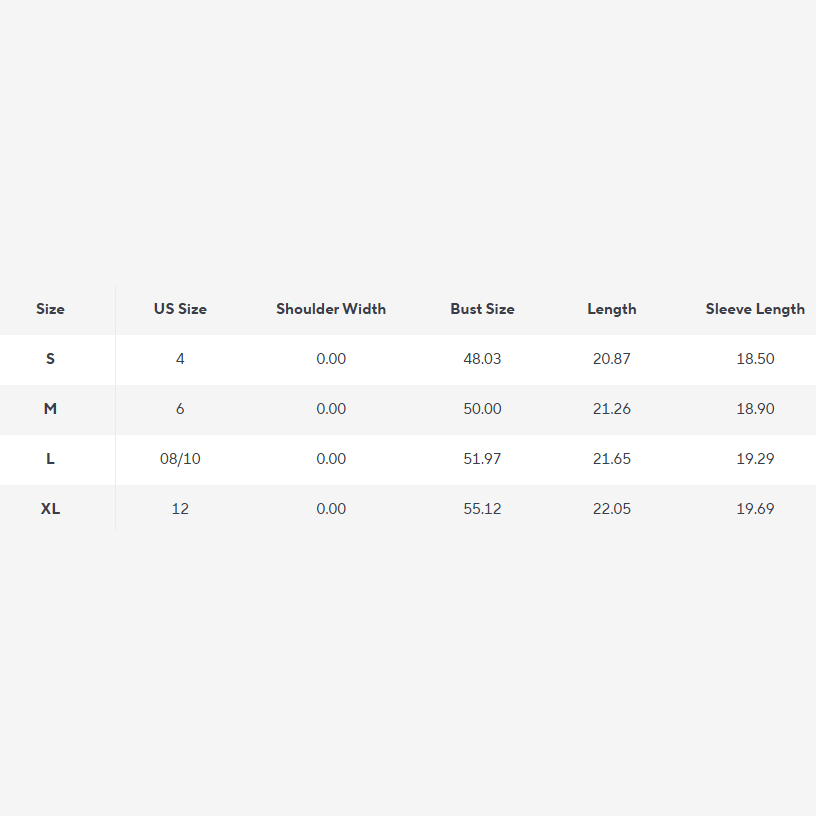
Task: Click the Shoulder Width column header
Action: [x=331, y=309]
